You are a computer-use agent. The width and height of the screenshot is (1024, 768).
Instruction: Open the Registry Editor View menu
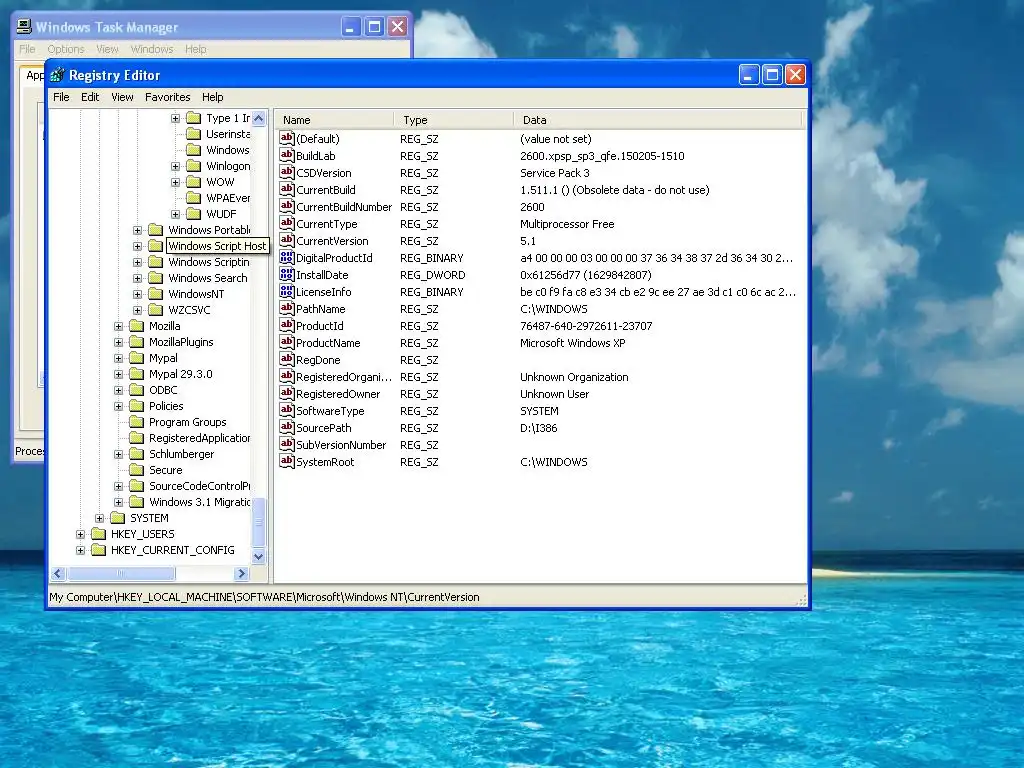click(122, 97)
